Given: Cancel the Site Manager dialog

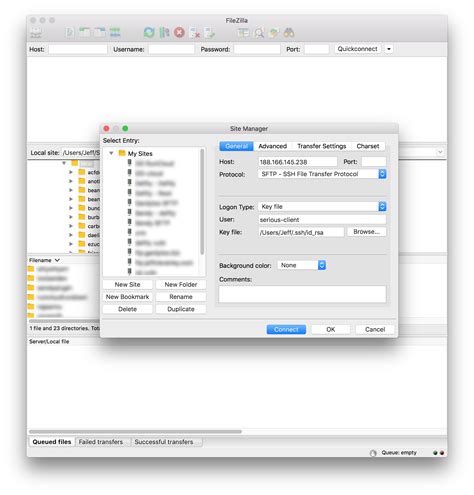Looking at the screenshot, I should click(x=375, y=329).
